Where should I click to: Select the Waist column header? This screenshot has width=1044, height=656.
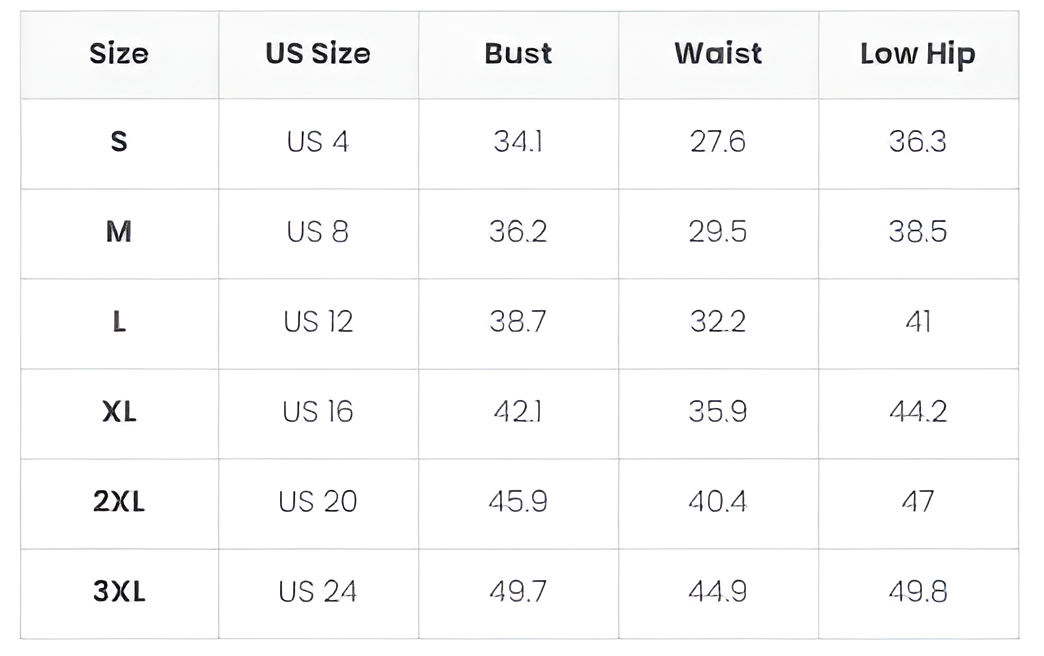[x=718, y=54]
